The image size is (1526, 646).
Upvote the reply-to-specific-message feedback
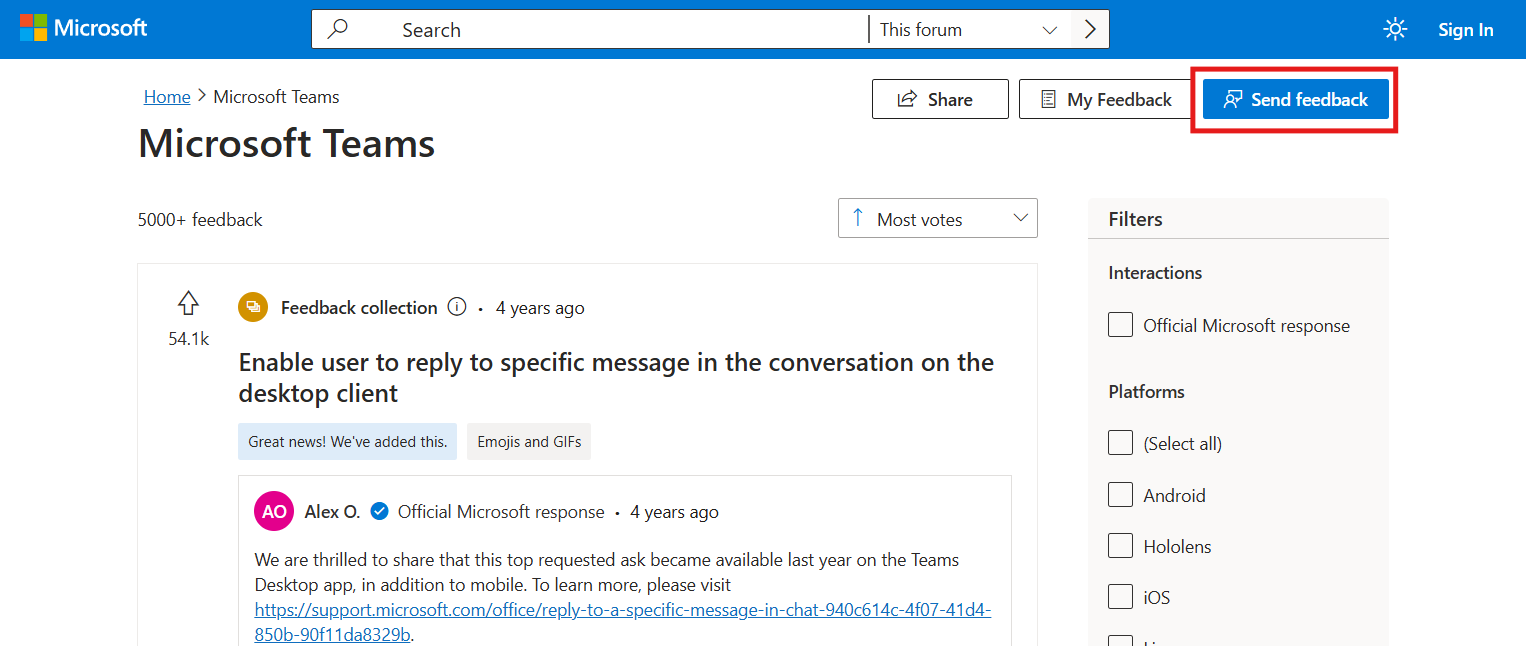pos(188,303)
